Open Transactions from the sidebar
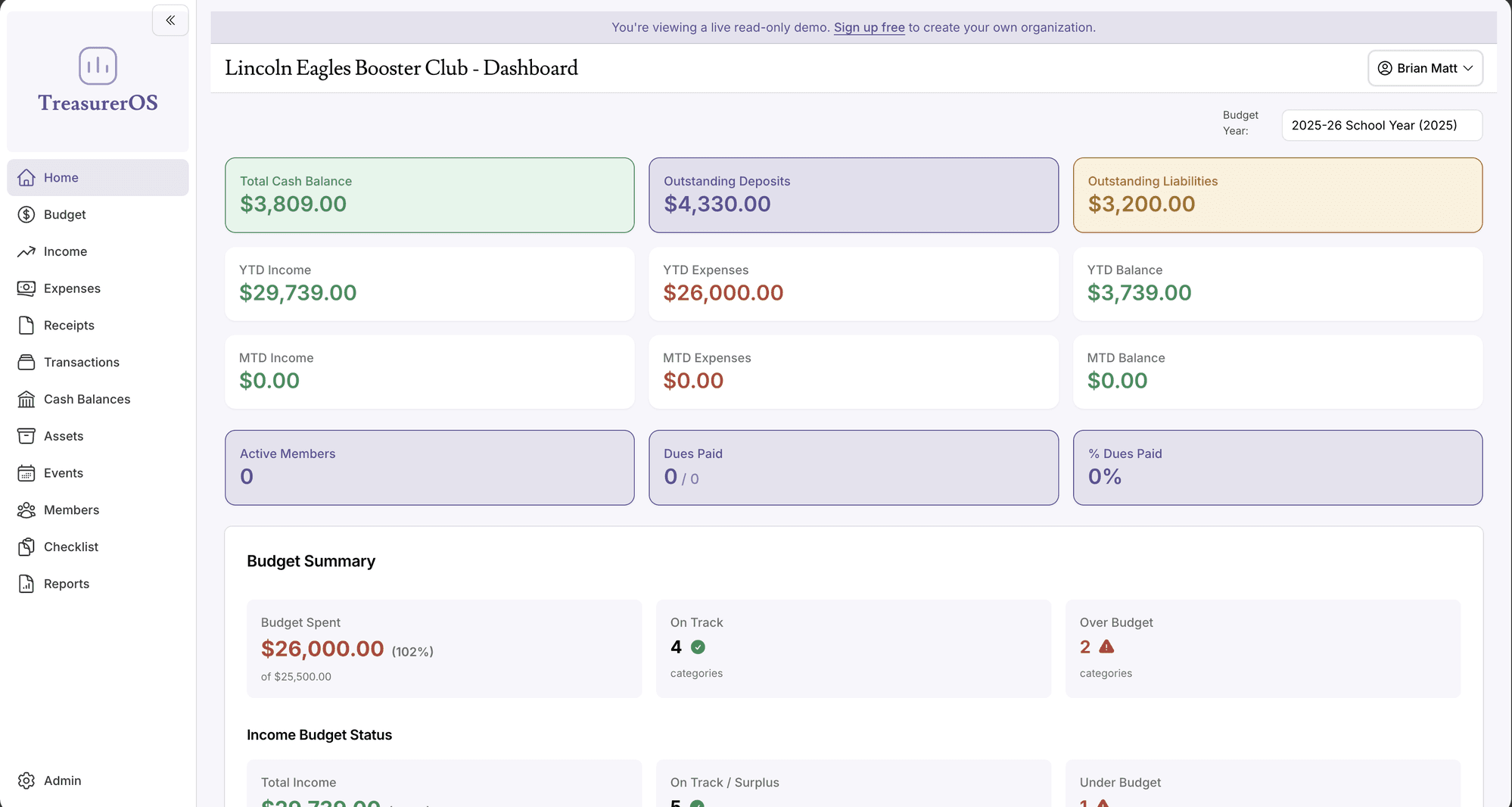The image size is (1512, 807). [x=98, y=362]
